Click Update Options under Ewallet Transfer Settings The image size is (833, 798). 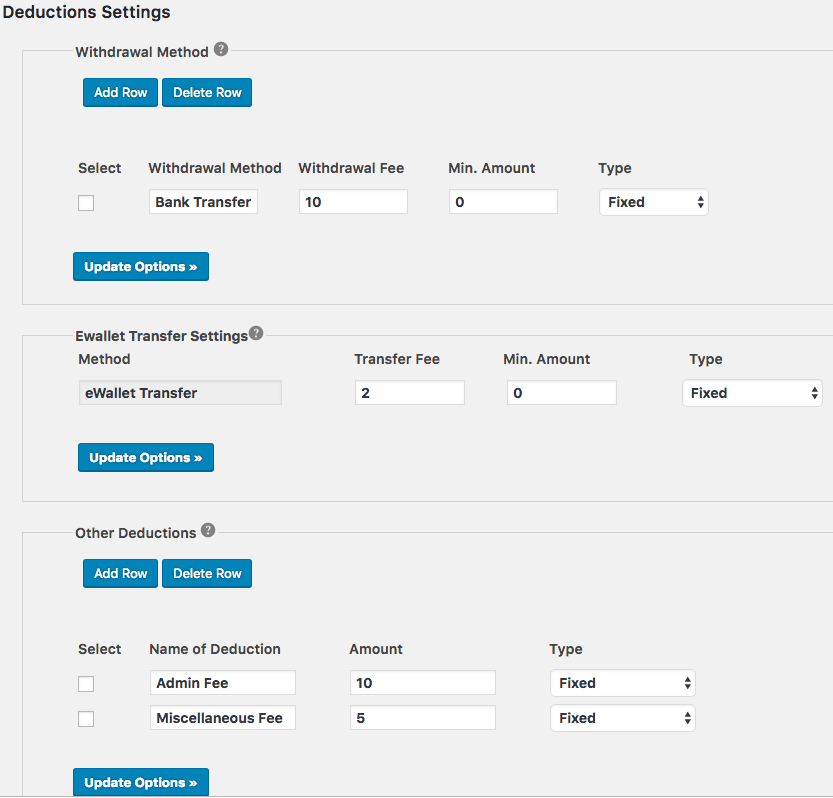(x=146, y=457)
